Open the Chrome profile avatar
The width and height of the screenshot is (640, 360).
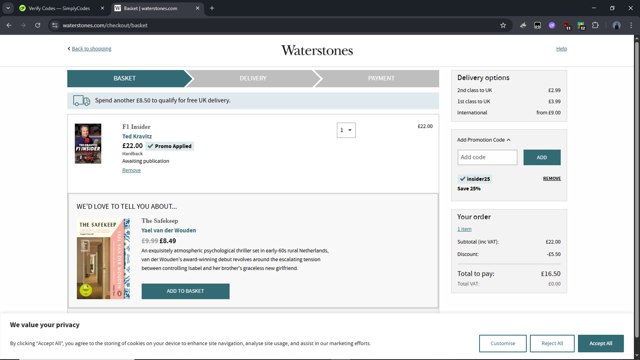(x=616, y=25)
